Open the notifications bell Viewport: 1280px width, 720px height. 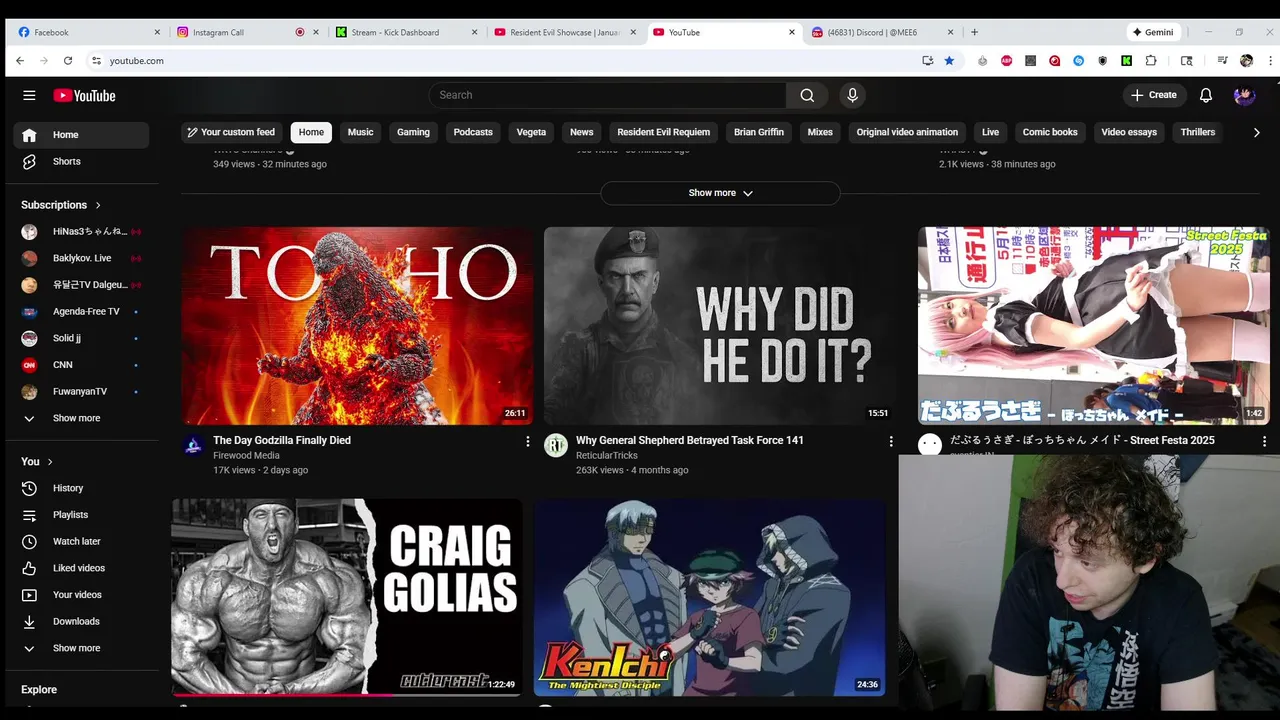(1206, 95)
